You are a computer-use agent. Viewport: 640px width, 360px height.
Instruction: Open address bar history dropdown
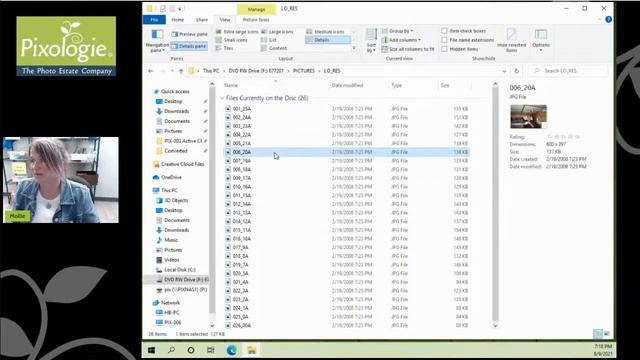pyautogui.click(x=504, y=71)
